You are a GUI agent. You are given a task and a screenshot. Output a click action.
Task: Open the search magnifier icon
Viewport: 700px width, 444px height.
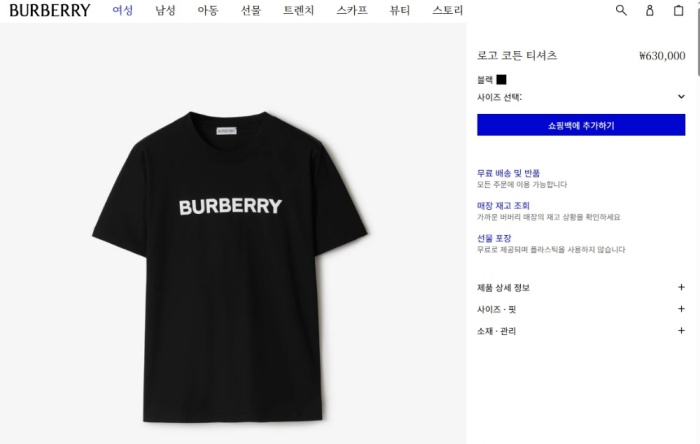621,10
